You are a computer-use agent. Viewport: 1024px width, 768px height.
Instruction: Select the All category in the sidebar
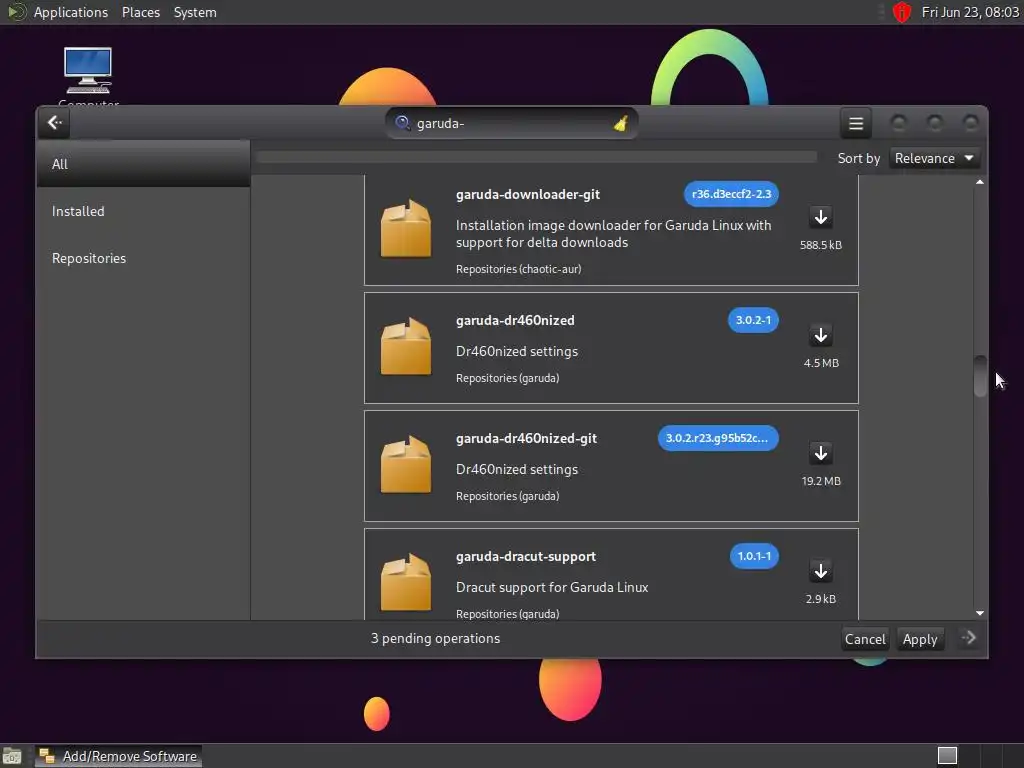[143, 164]
